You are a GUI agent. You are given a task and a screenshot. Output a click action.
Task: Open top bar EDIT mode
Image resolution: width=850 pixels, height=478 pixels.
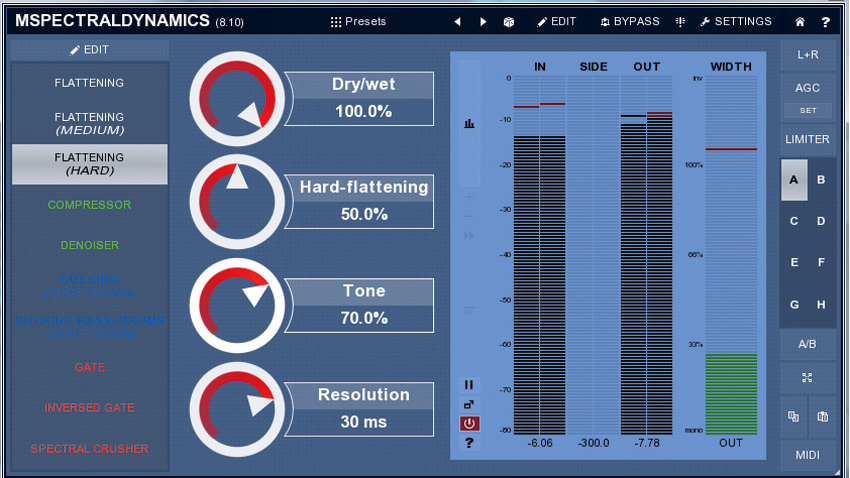click(556, 22)
